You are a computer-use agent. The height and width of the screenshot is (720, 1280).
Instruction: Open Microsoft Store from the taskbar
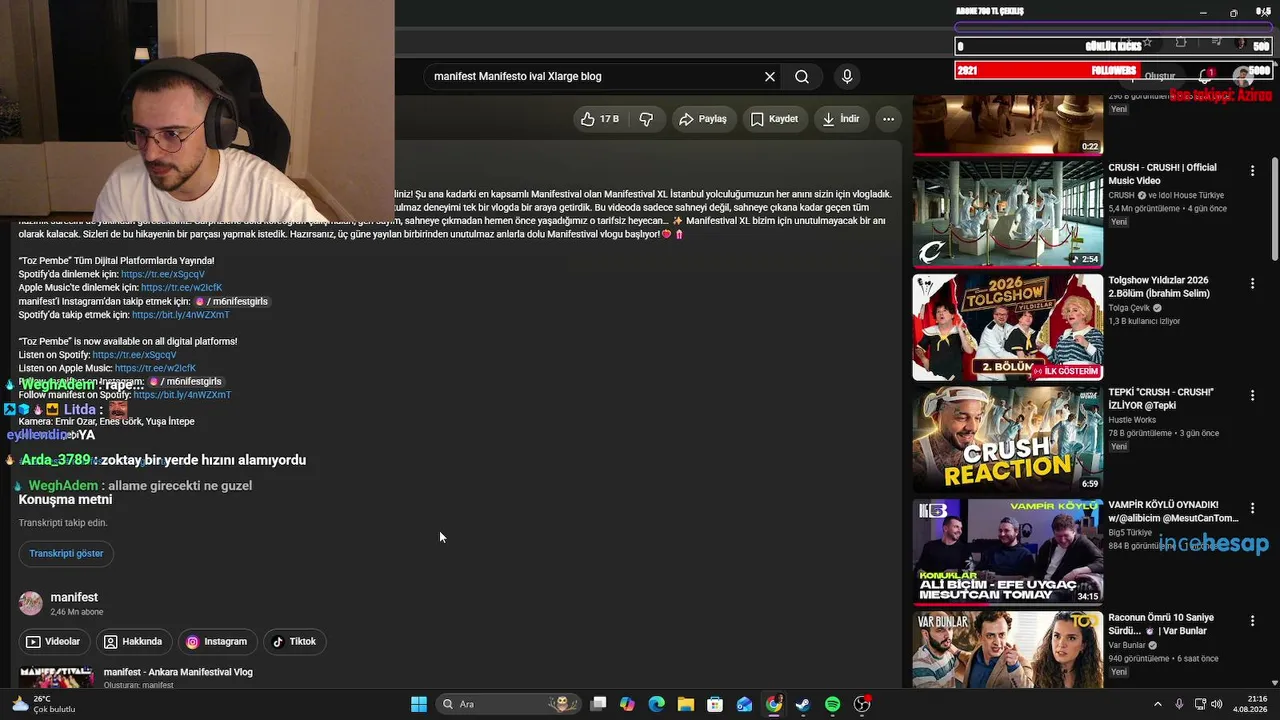(715, 704)
